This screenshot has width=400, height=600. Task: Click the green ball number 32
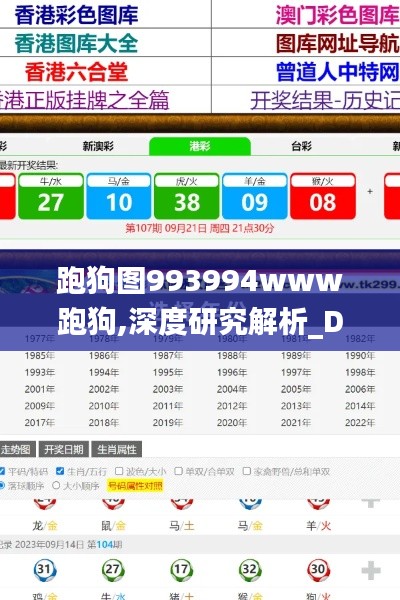tap(250, 570)
